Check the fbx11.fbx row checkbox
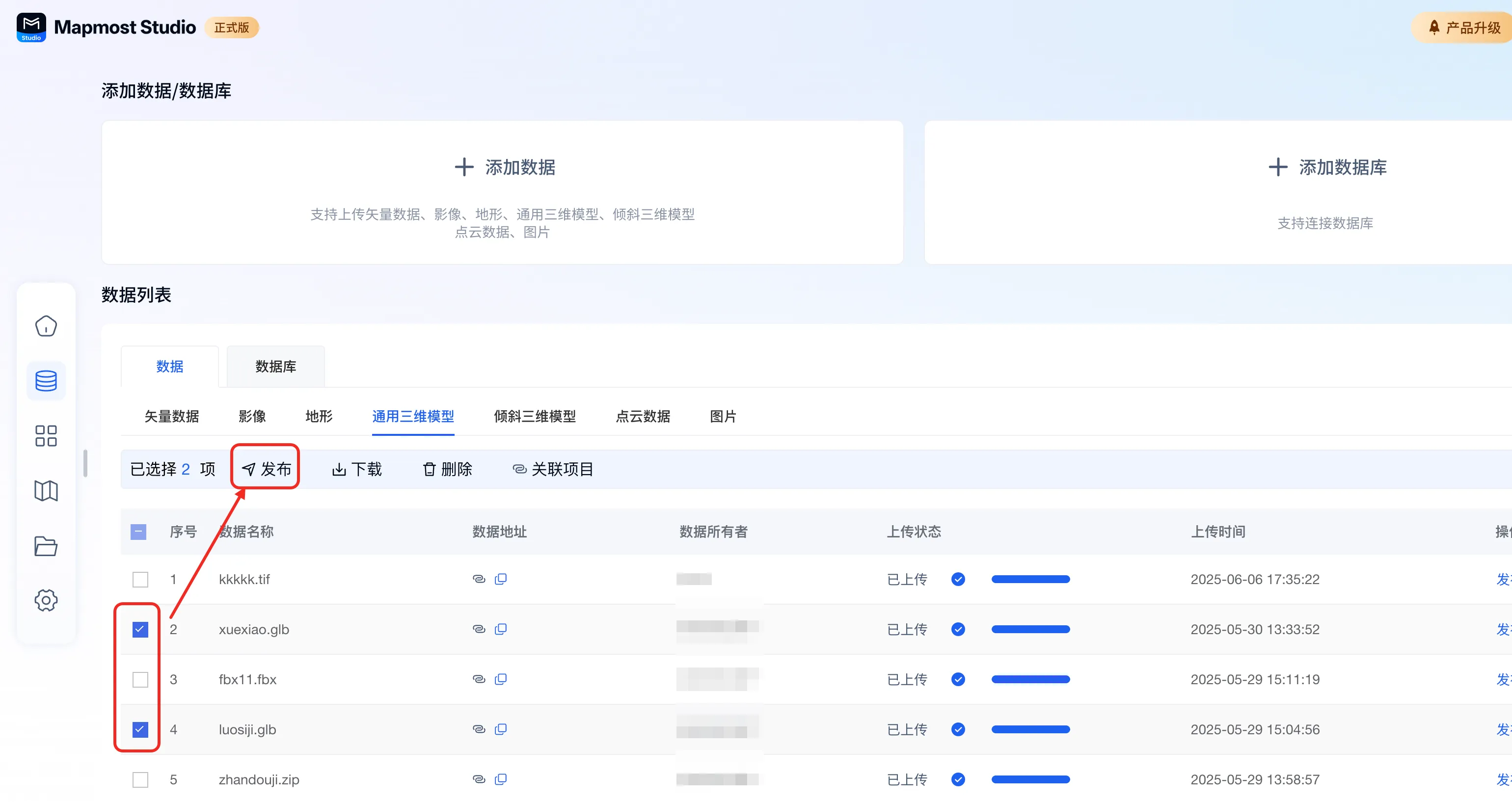The width and height of the screenshot is (1512, 802). coord(140,679)
